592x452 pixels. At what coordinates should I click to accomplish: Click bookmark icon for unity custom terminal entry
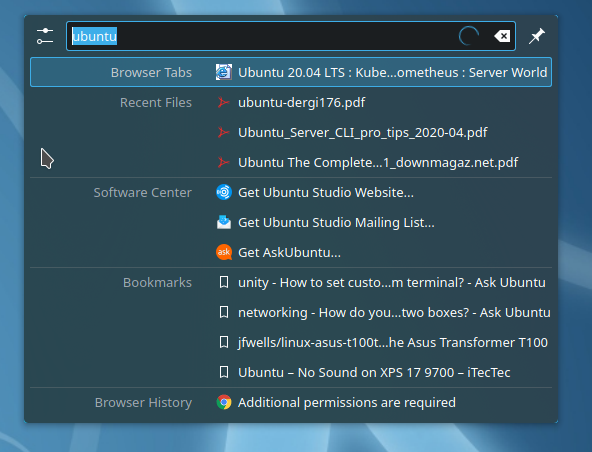click(224, 282)
